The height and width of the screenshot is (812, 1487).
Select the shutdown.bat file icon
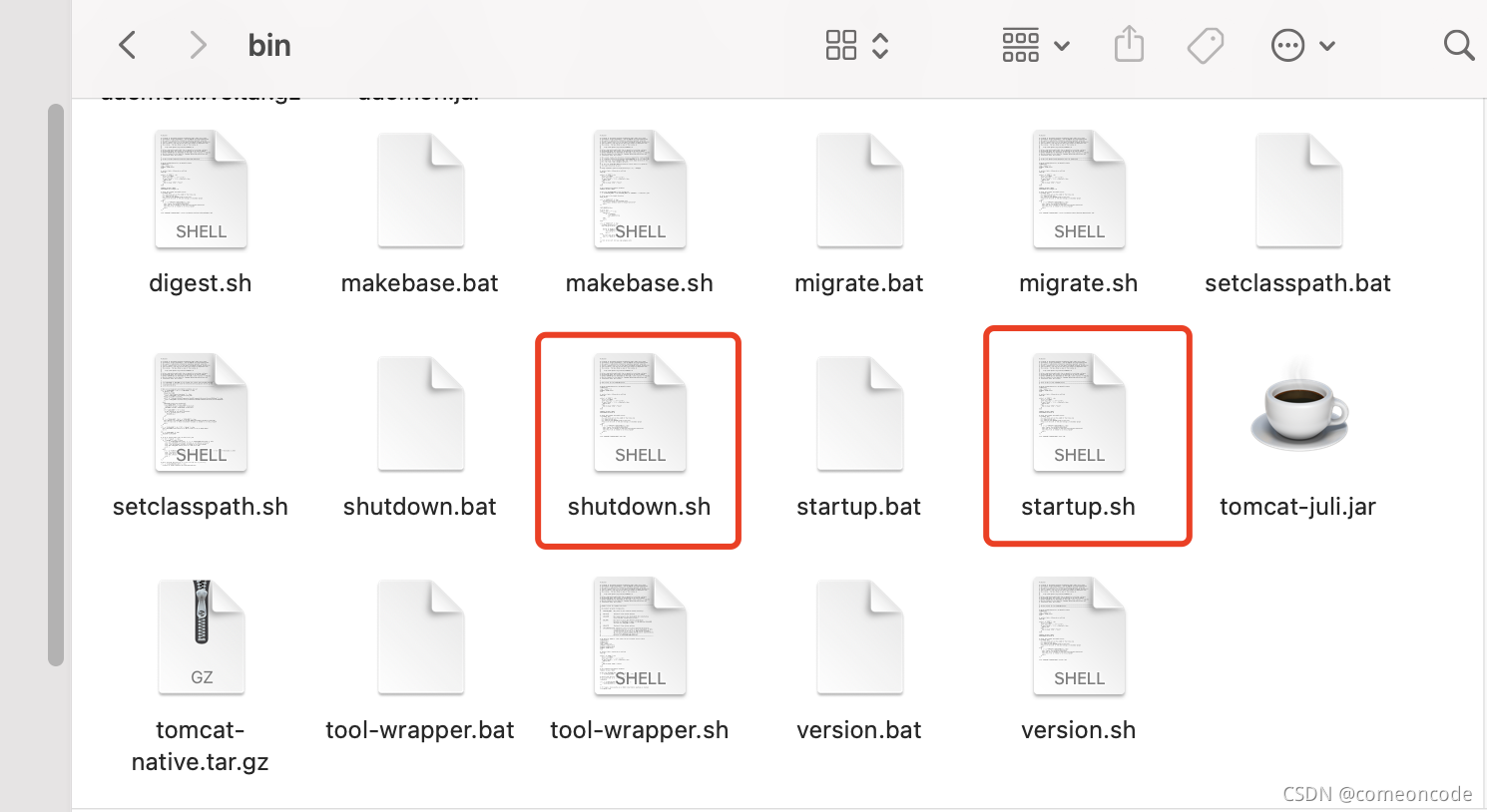pyautogui.click(x=420, y=413)
